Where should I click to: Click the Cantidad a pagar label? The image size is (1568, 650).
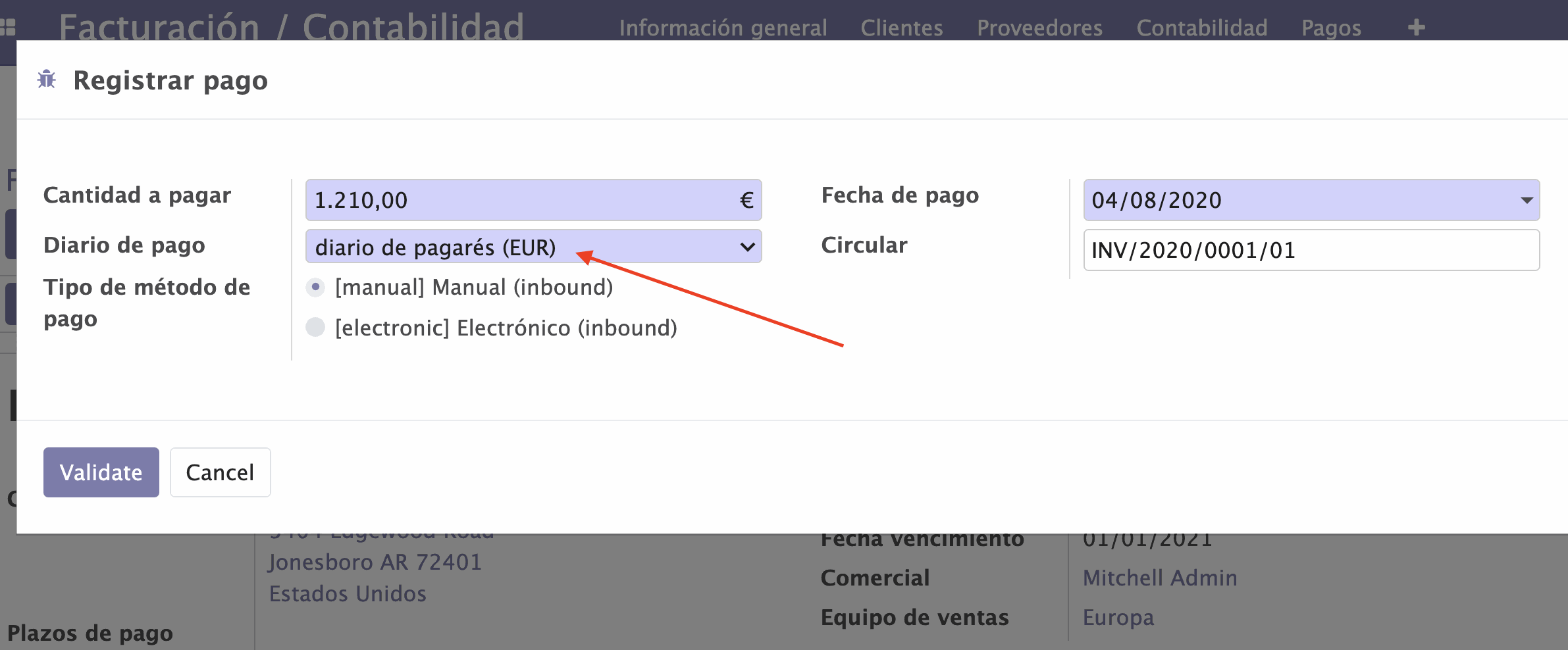tap(137, 195)
